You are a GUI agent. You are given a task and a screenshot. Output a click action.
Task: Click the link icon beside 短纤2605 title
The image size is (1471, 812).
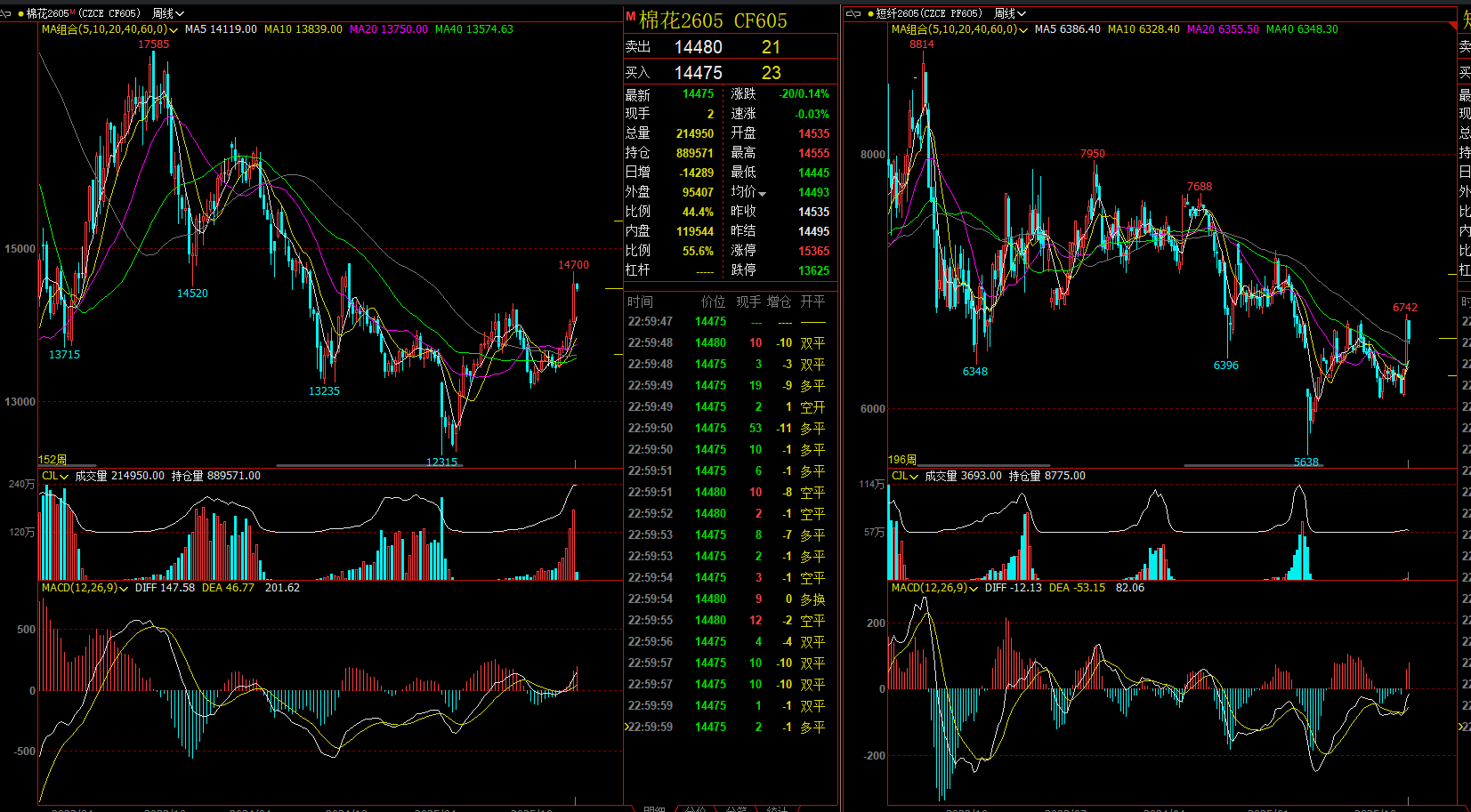click(853, 13)
